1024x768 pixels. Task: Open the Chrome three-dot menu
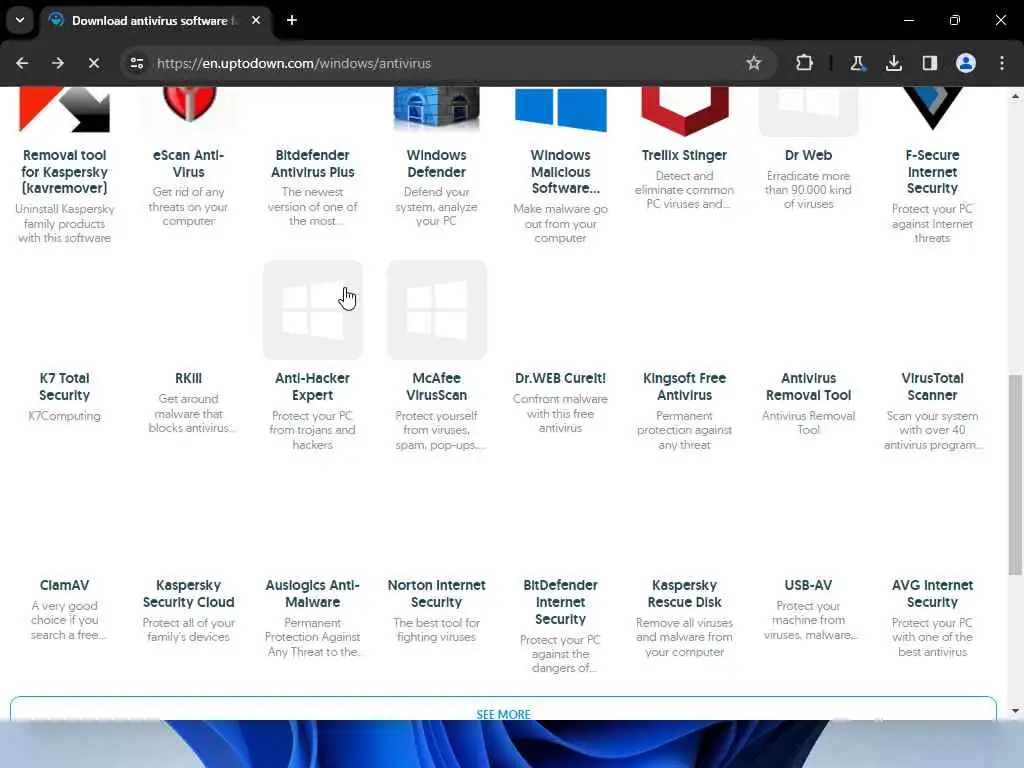[1002, 63]
